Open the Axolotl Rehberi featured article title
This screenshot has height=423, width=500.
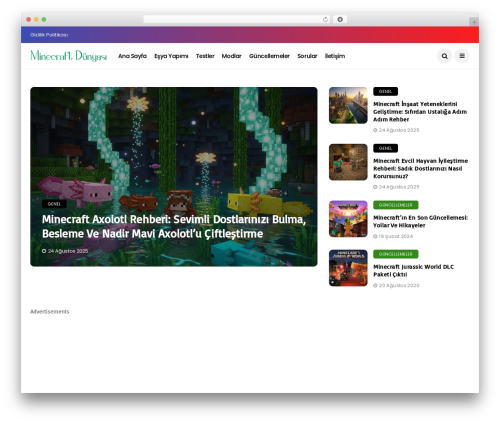pyautogui.click(x=174, y=226)
